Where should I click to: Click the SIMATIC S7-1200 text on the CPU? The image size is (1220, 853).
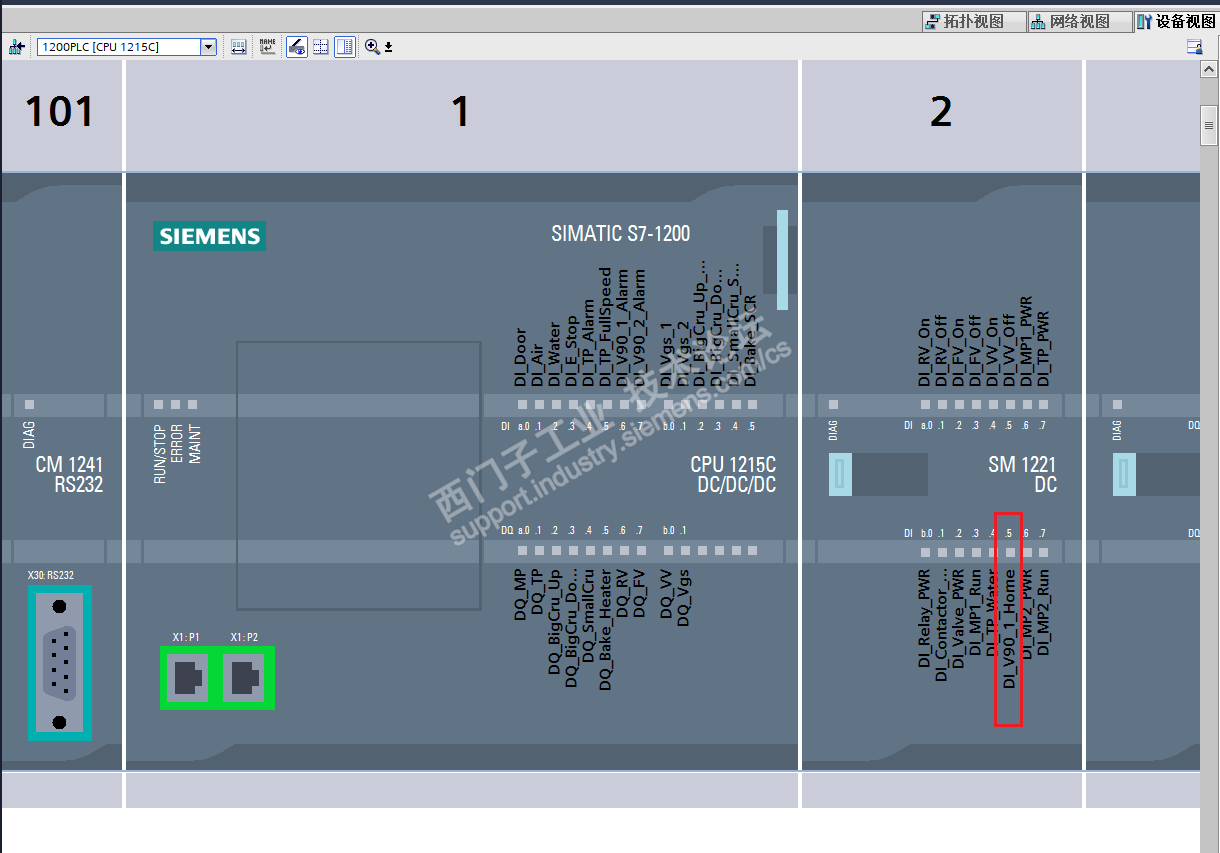(x=621, y=234)
